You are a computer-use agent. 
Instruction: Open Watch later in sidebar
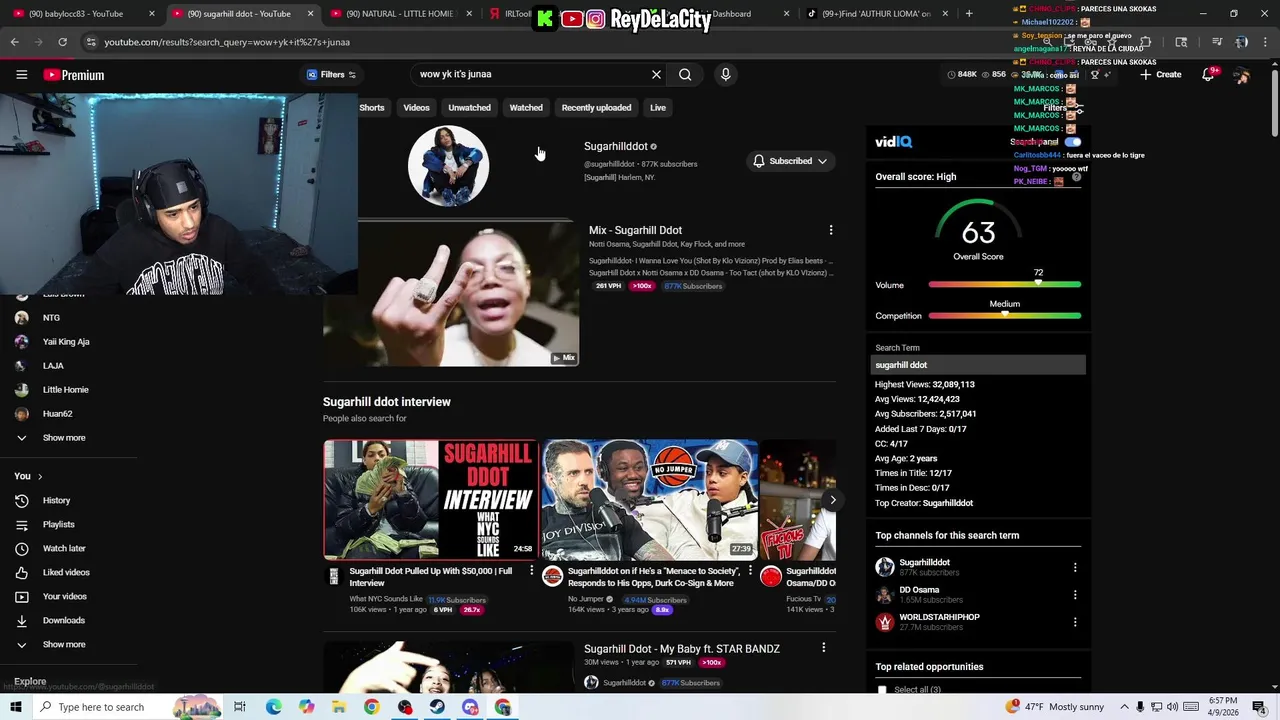pos(64,548)
